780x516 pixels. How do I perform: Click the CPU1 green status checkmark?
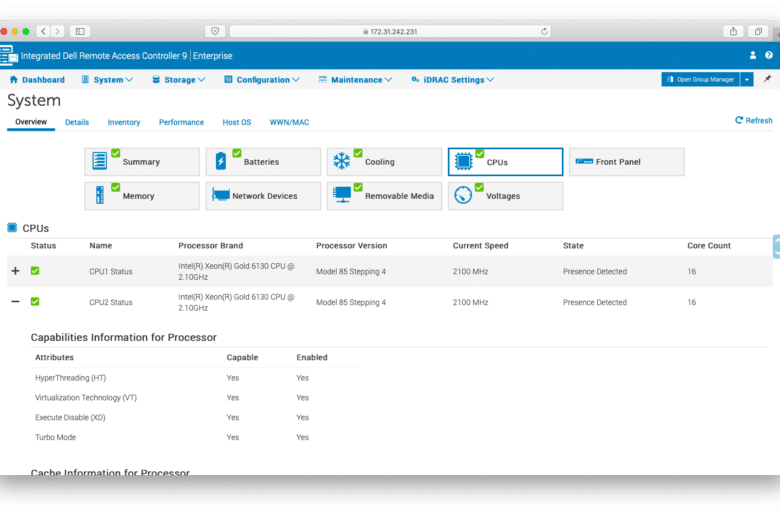[x=35, y=271]
